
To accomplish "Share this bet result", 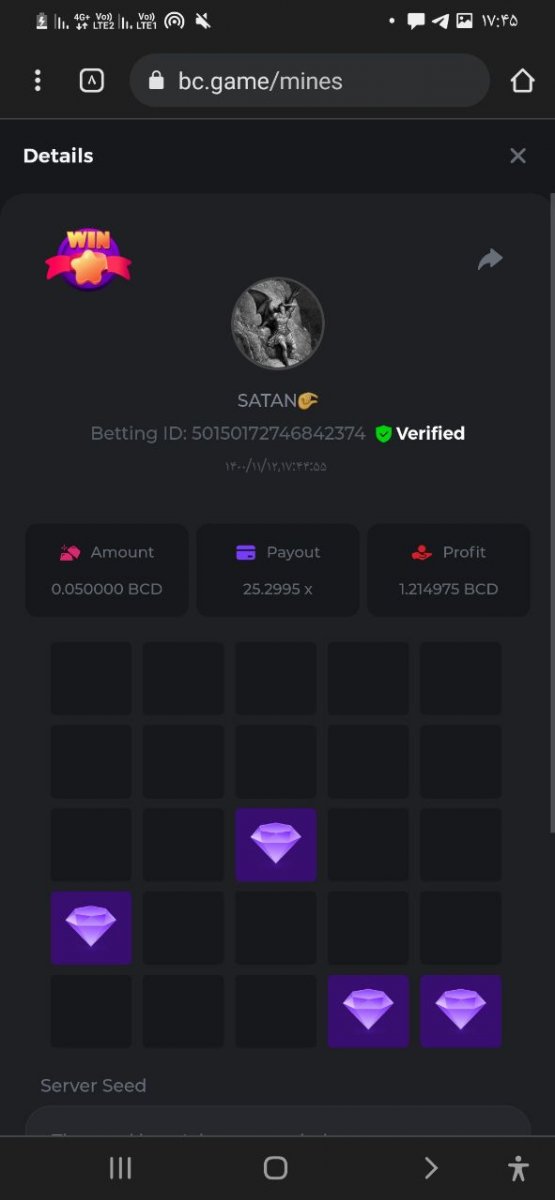I will 490,260.
